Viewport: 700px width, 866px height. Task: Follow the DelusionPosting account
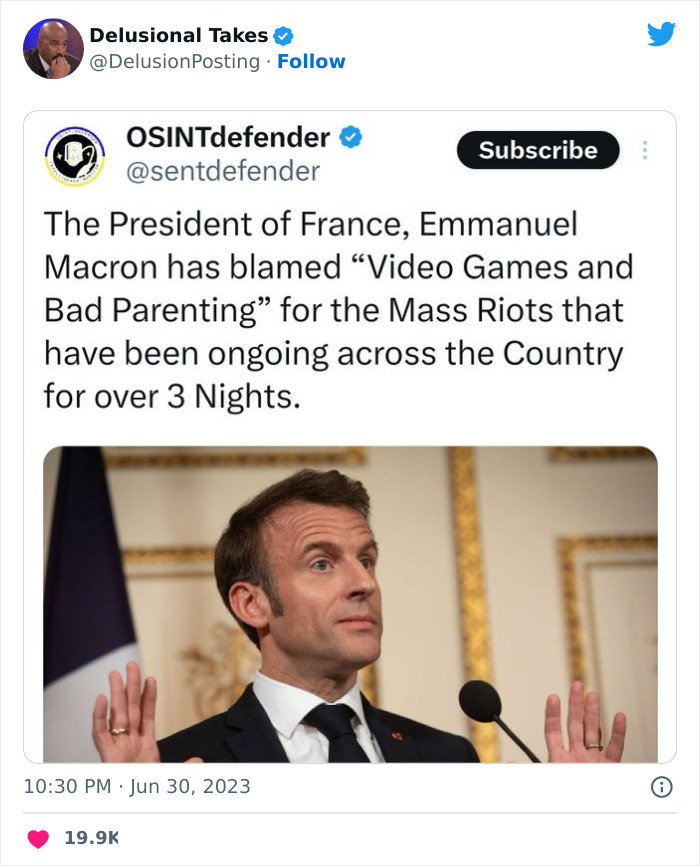[311, 62]
